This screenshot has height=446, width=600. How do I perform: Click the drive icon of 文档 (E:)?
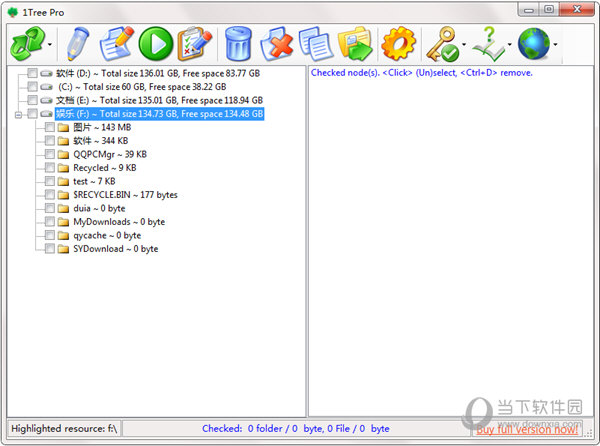click(46, 100)
